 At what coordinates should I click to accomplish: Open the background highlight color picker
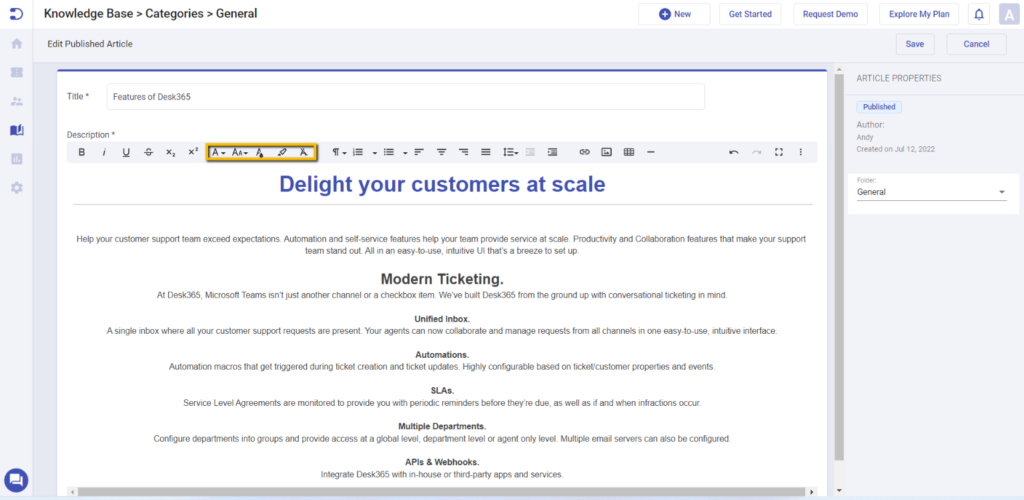(x=281, y=152)
